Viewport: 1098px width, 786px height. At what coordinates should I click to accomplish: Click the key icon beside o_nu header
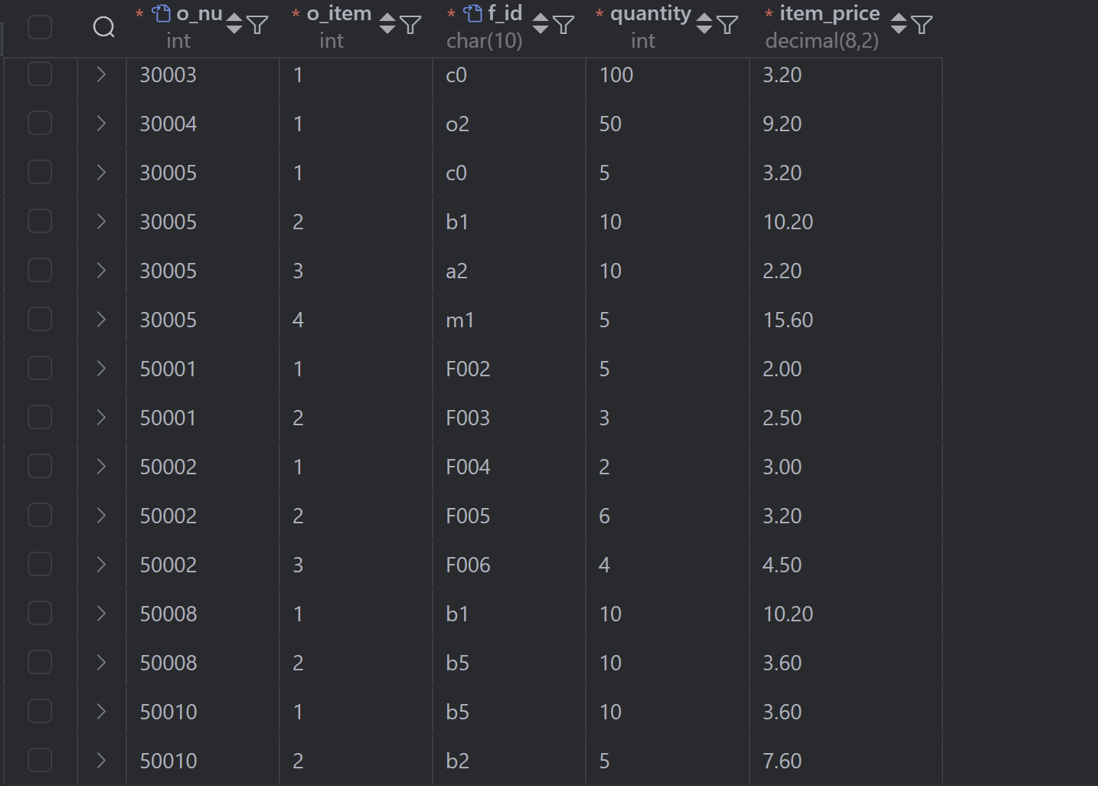click(162, 13)
